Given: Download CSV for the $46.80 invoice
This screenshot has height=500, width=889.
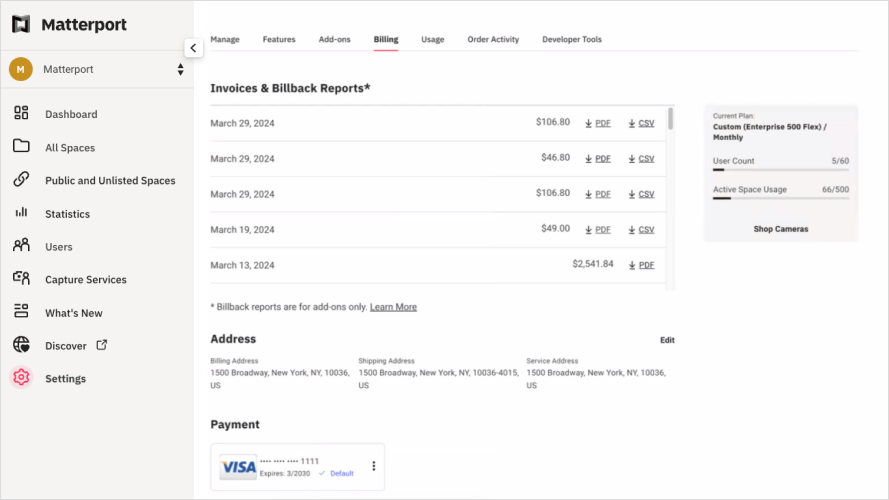Looking at the screenshot, I should pyautogui.click(x=641, y=159).
